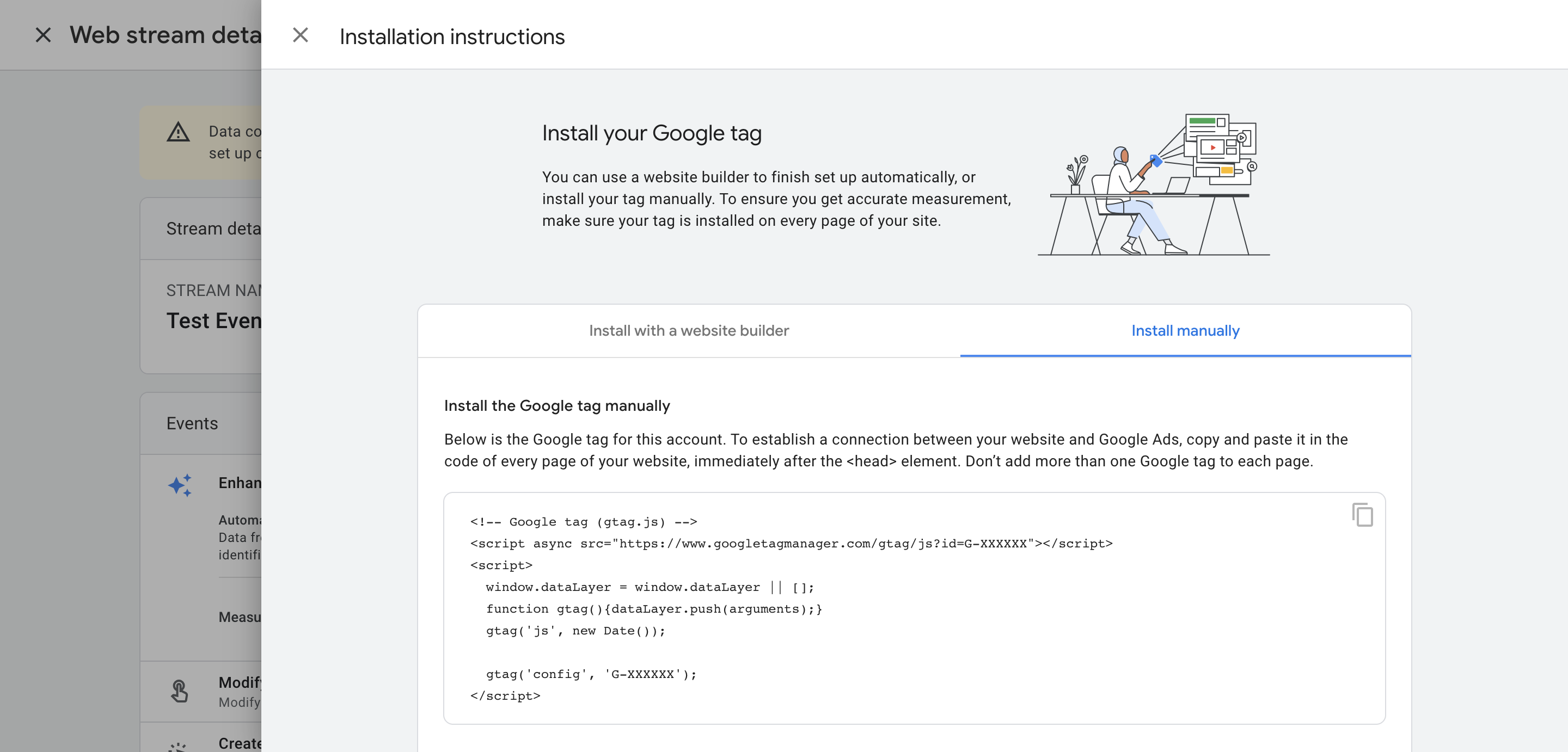The image size is (1568, 752).
Task: Close the Installation instructions panel
Action: 300,35
